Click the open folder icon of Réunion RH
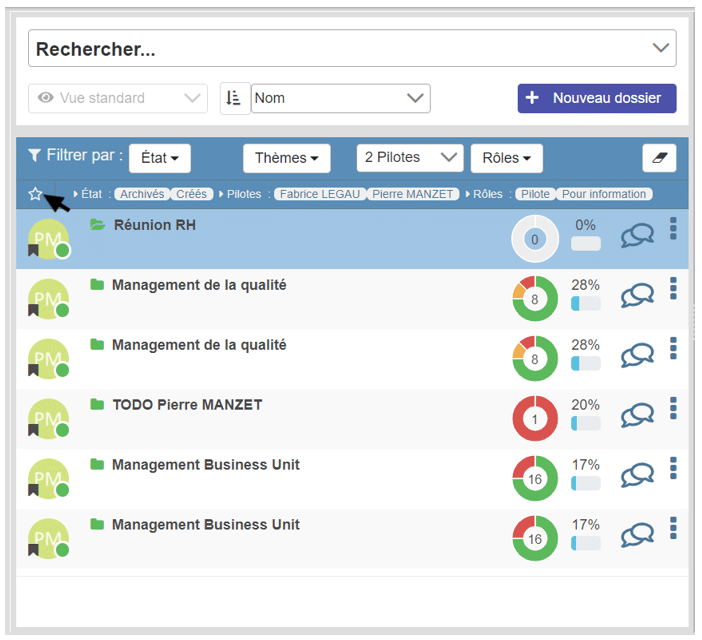The width and height of the screenshot is (702, 640). pos(97,225)
